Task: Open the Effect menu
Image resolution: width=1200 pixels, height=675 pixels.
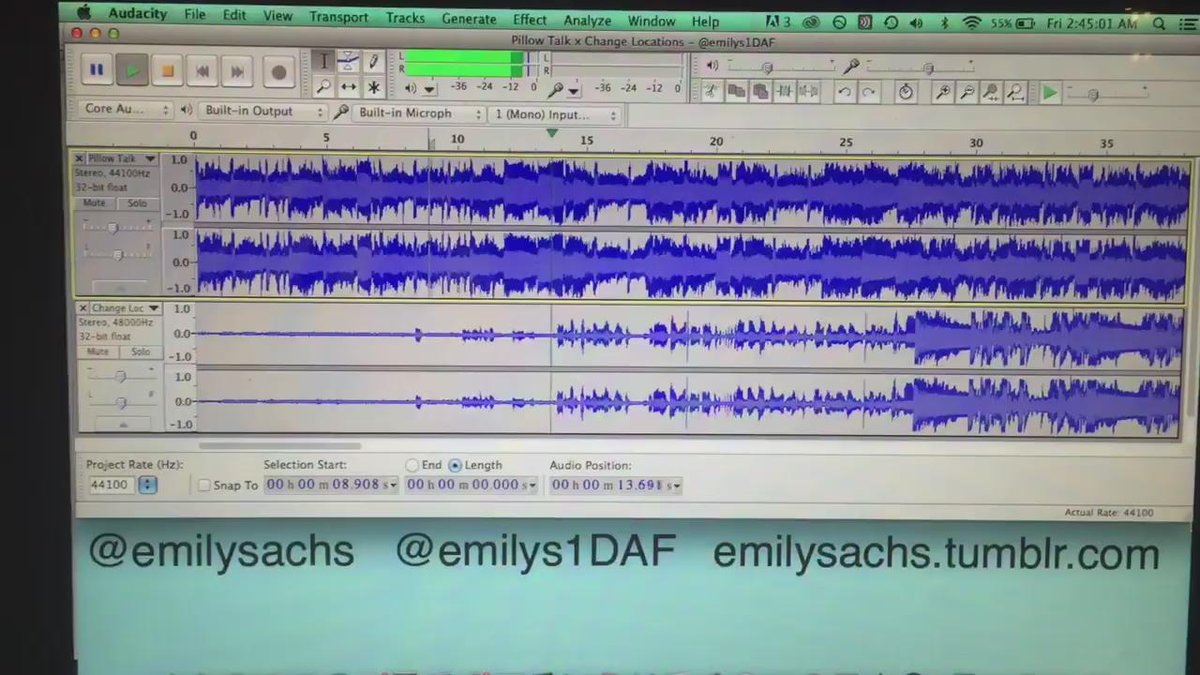Action: click(530, 20)
